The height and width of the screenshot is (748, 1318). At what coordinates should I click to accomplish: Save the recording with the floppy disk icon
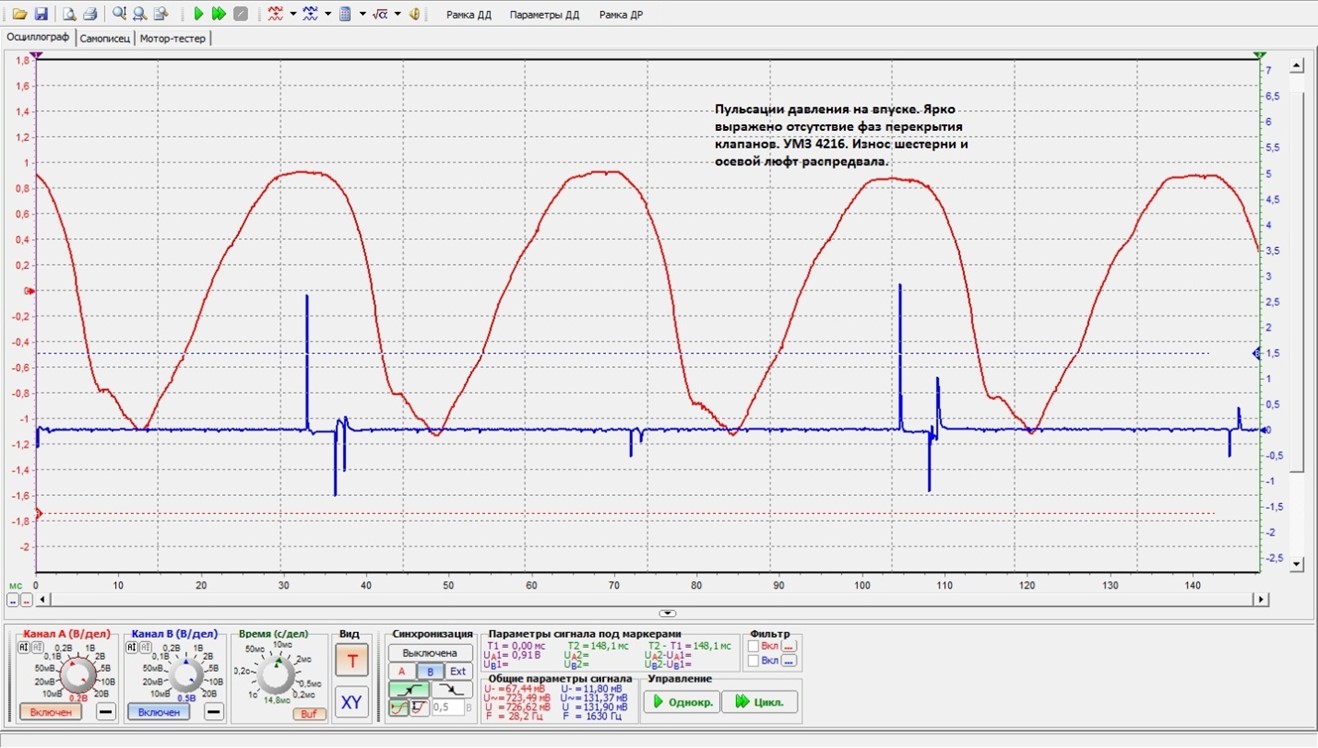(41, 14)
